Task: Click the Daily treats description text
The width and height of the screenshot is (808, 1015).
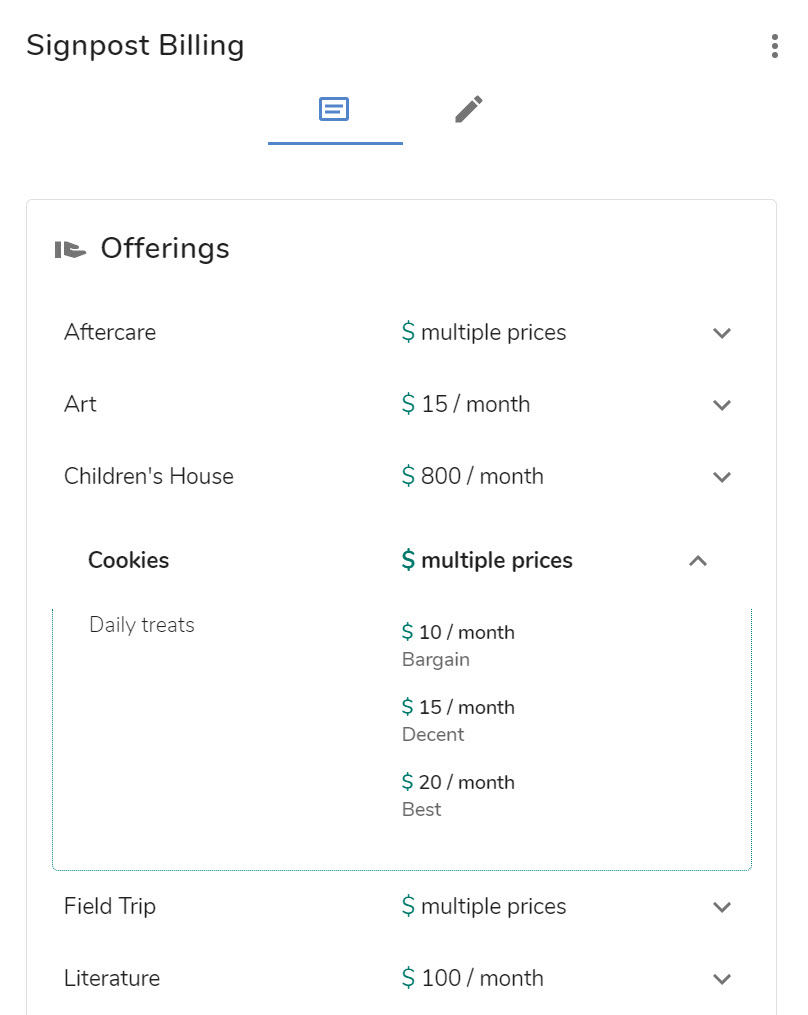Action: tap(142, 626)
